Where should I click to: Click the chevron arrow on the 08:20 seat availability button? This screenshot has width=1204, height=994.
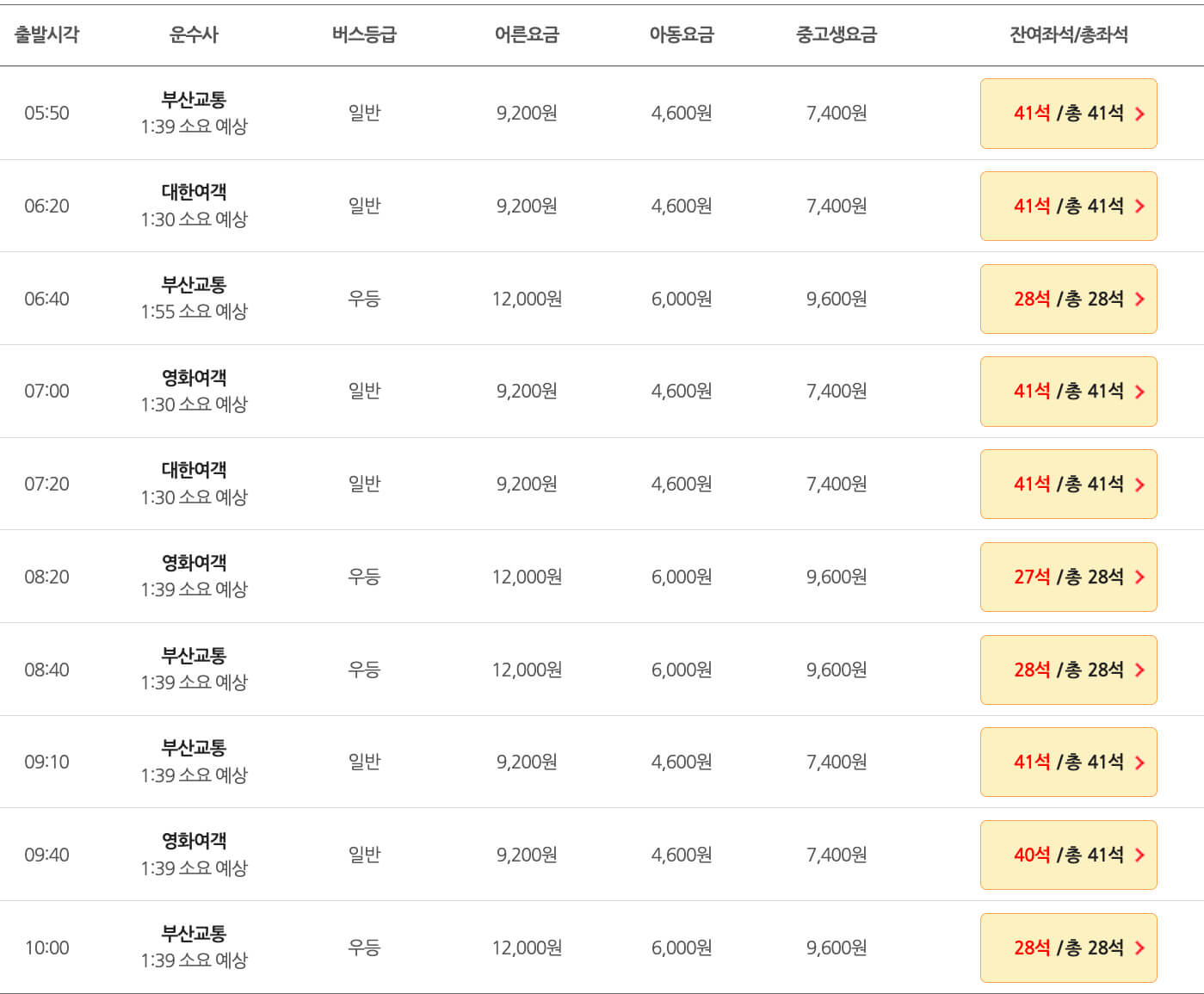1141,577
